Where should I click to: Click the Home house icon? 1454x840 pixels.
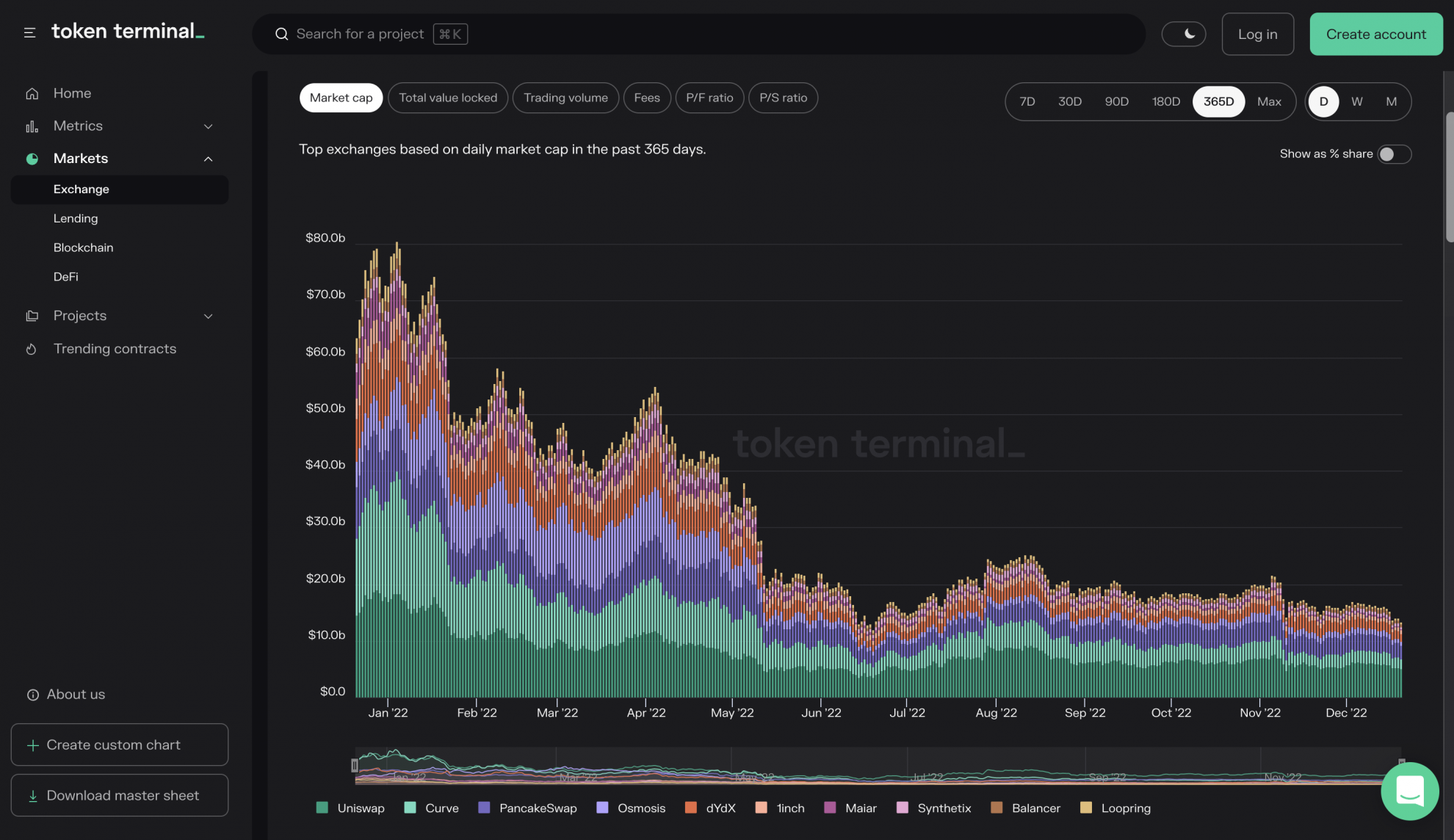[32, 93]
